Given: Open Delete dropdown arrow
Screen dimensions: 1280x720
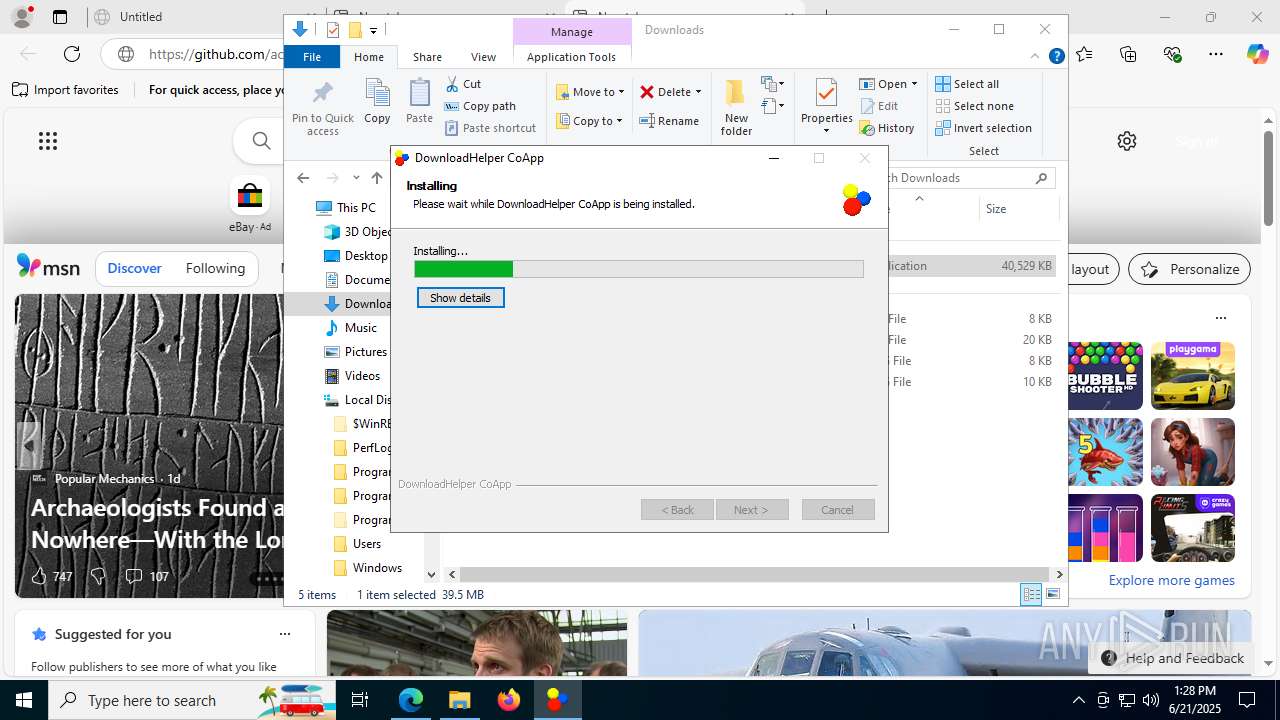Looking at the screenshot, I should [698, 92].
